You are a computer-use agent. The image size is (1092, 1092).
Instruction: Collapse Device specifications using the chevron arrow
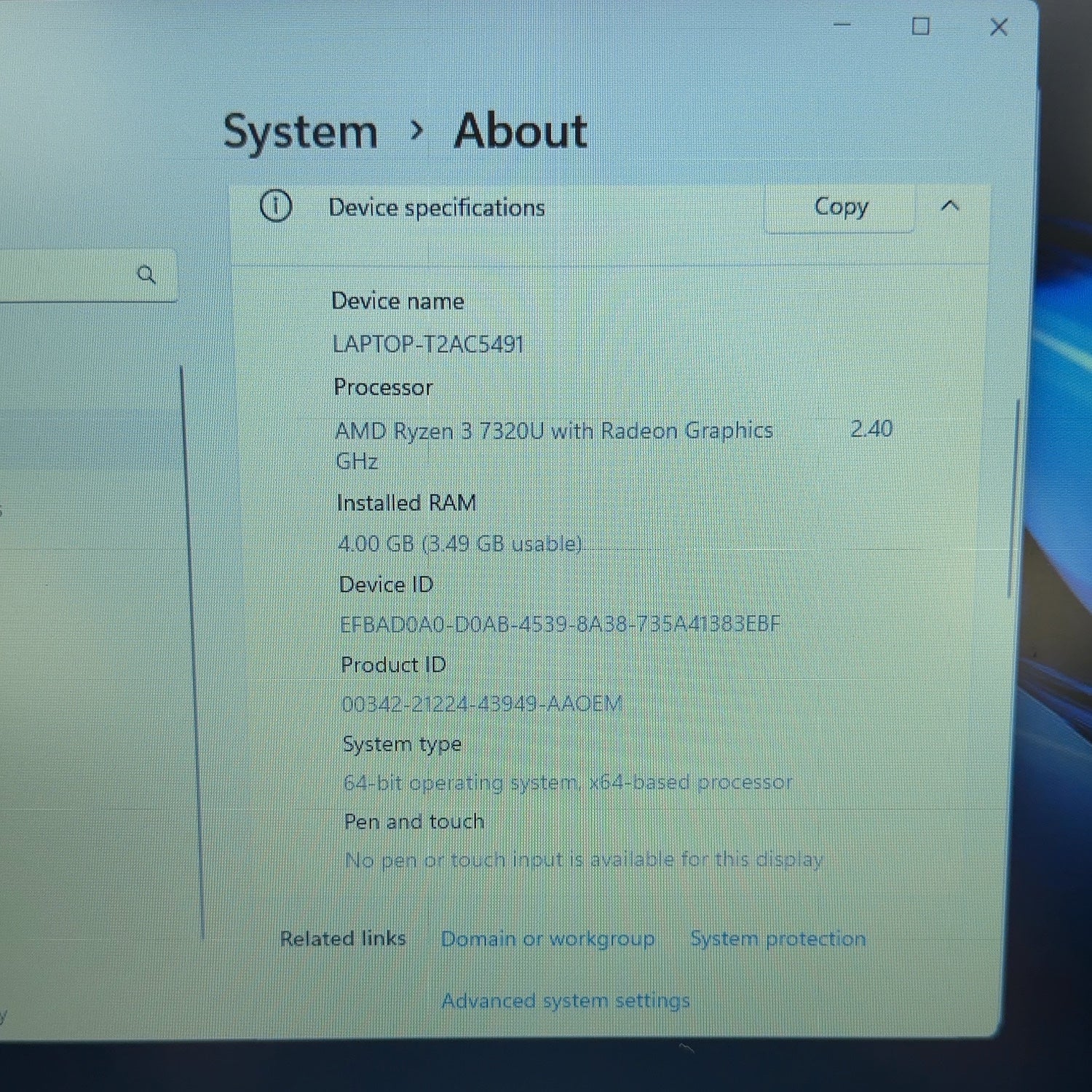pyautogui.click(x=950, y=206)
